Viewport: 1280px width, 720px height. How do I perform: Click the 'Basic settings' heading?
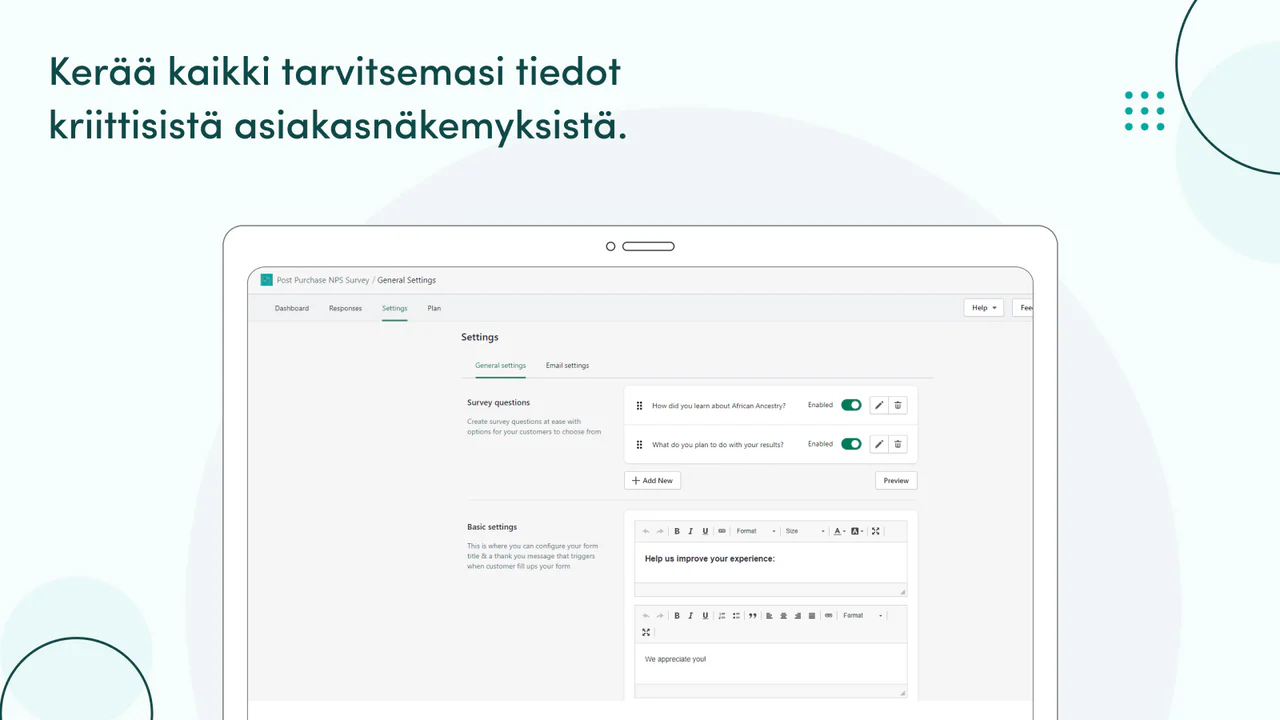(492, 526)
